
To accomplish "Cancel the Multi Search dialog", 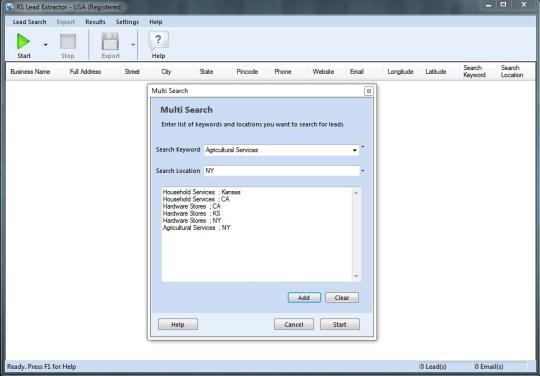I will click(x=294, y=324).
